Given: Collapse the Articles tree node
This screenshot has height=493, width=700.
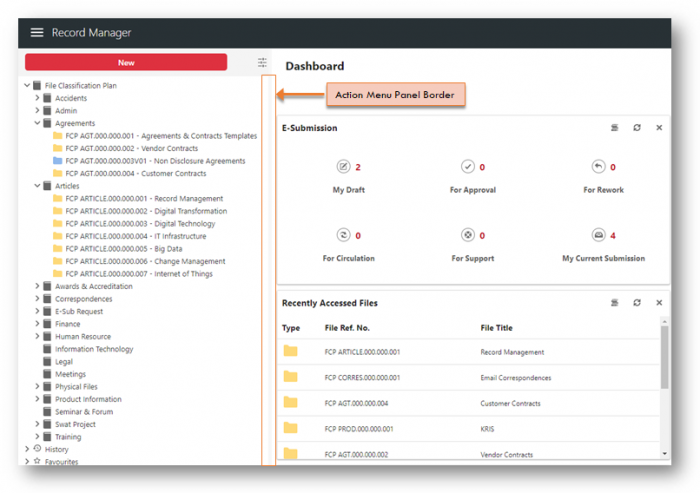Looking at the screenshot, I should coord(37,186).
